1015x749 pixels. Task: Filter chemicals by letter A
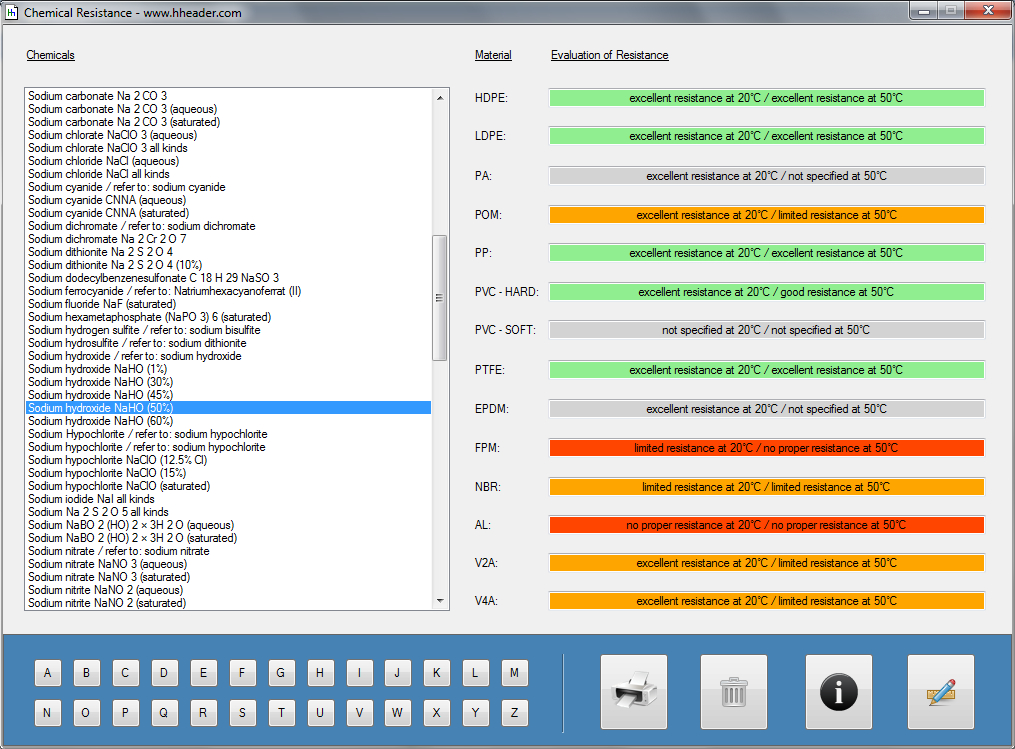(47, 673)
